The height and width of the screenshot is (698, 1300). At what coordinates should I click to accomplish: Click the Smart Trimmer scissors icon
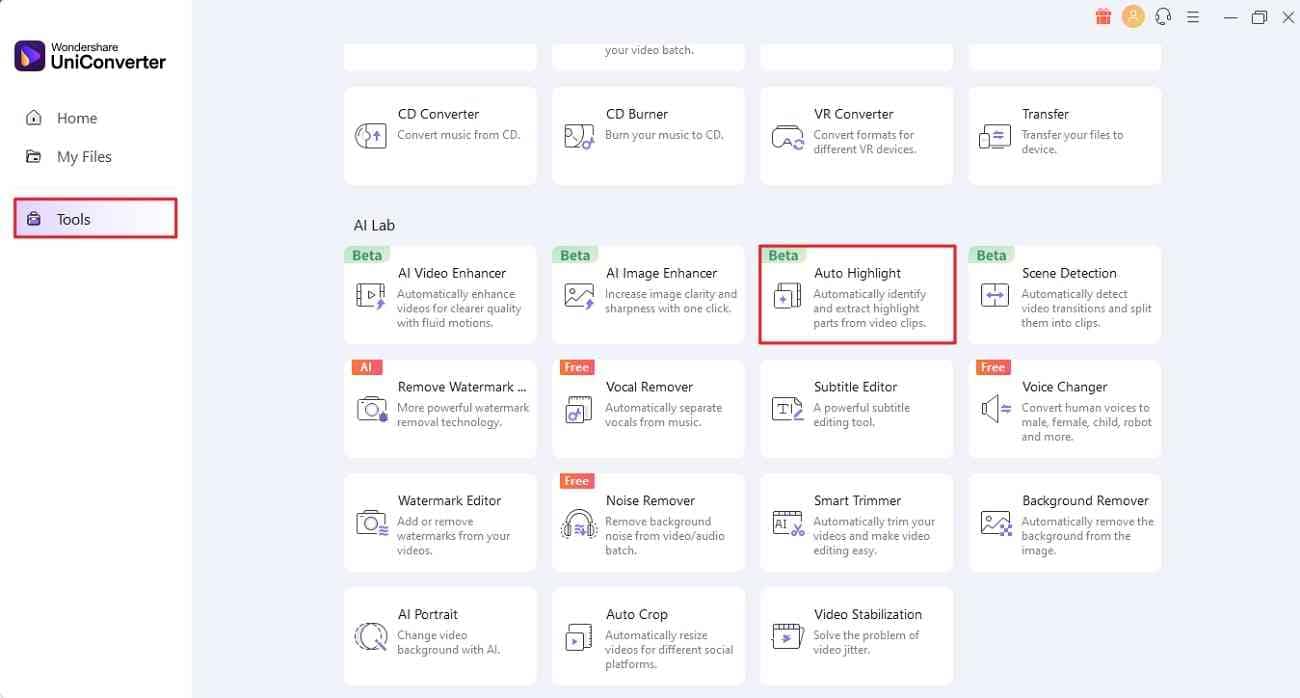(x=787, y=522)
